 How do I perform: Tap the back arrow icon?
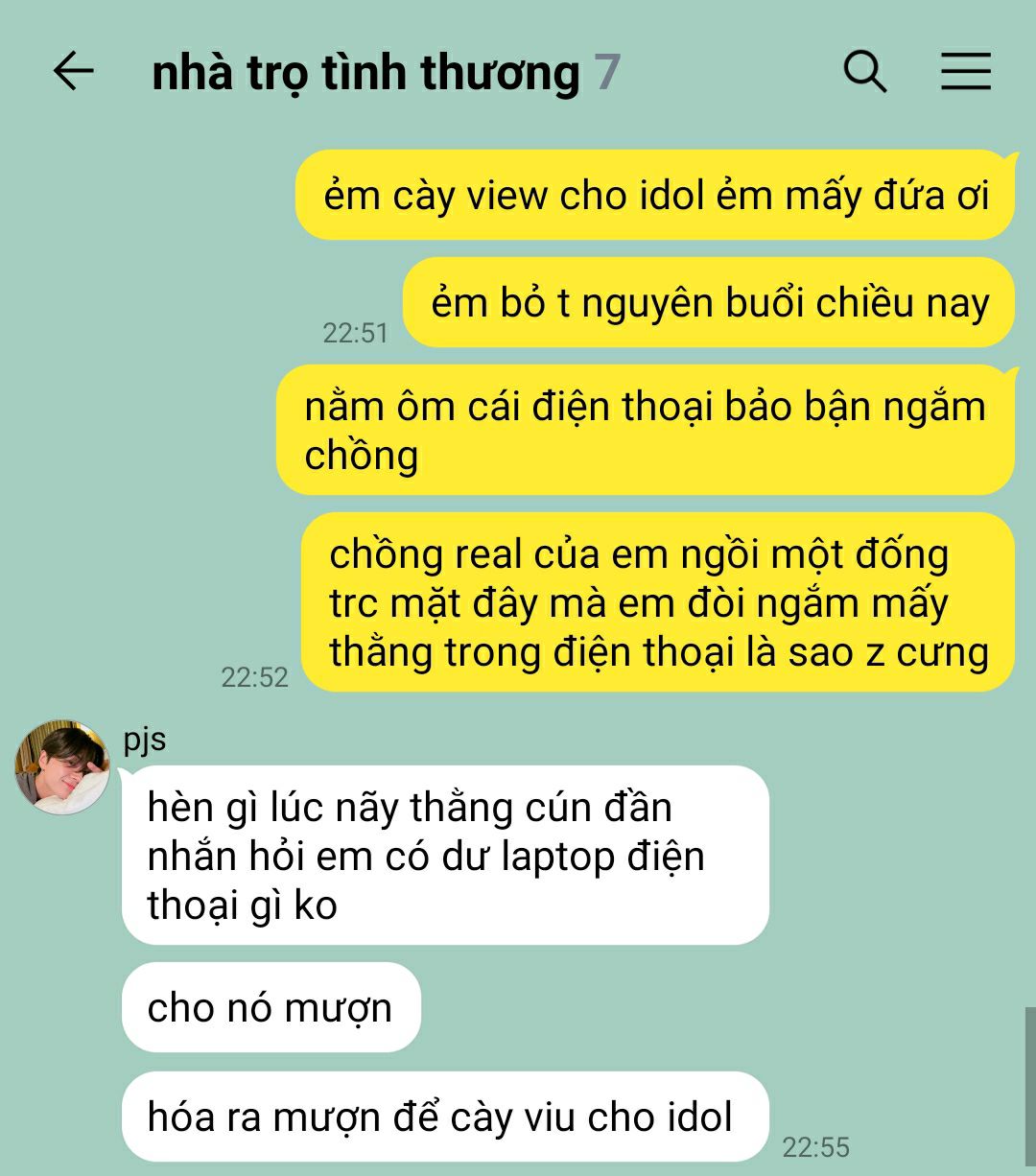click(73, 72)
